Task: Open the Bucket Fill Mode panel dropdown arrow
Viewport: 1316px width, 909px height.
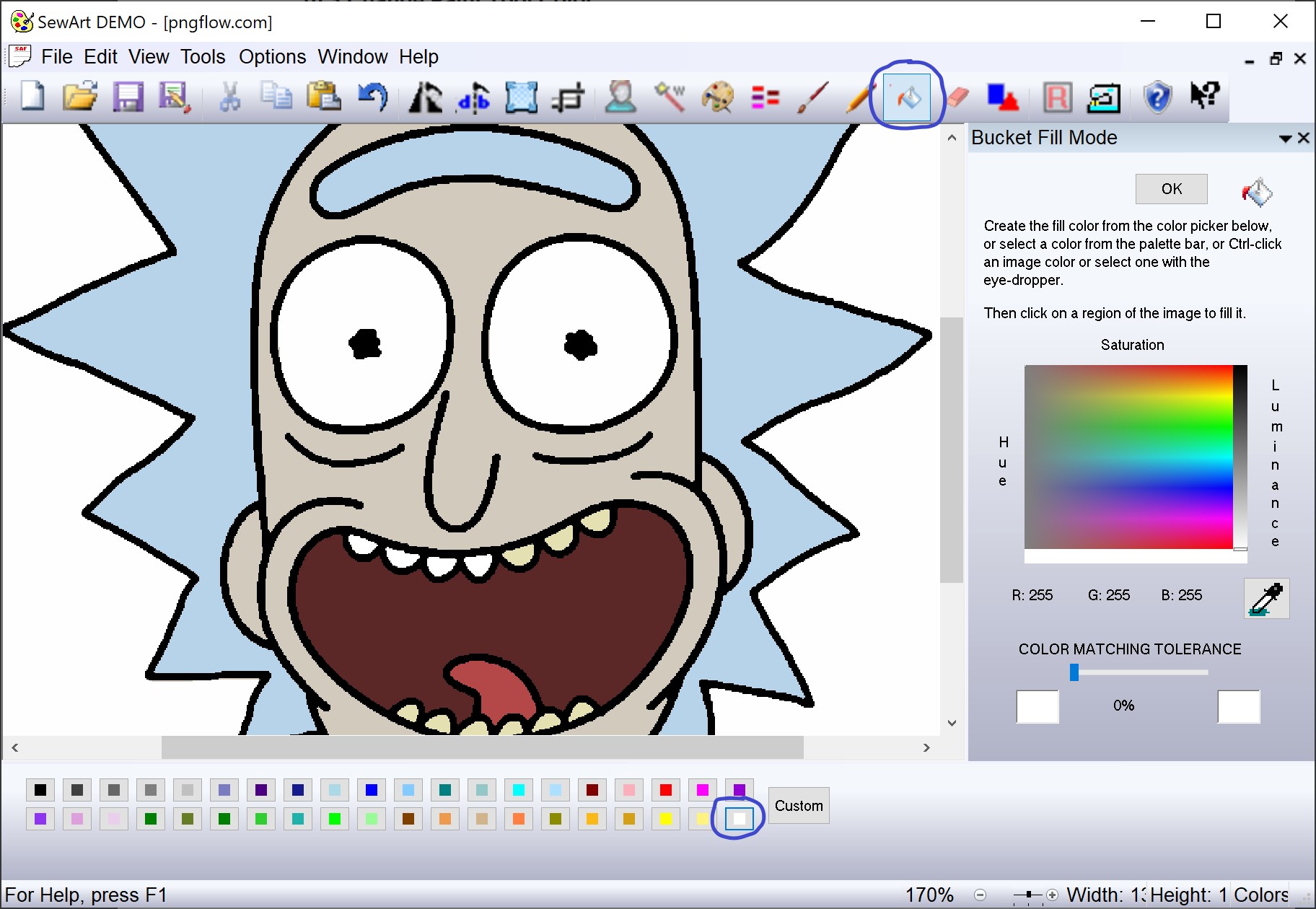Action: [1285, 139]
